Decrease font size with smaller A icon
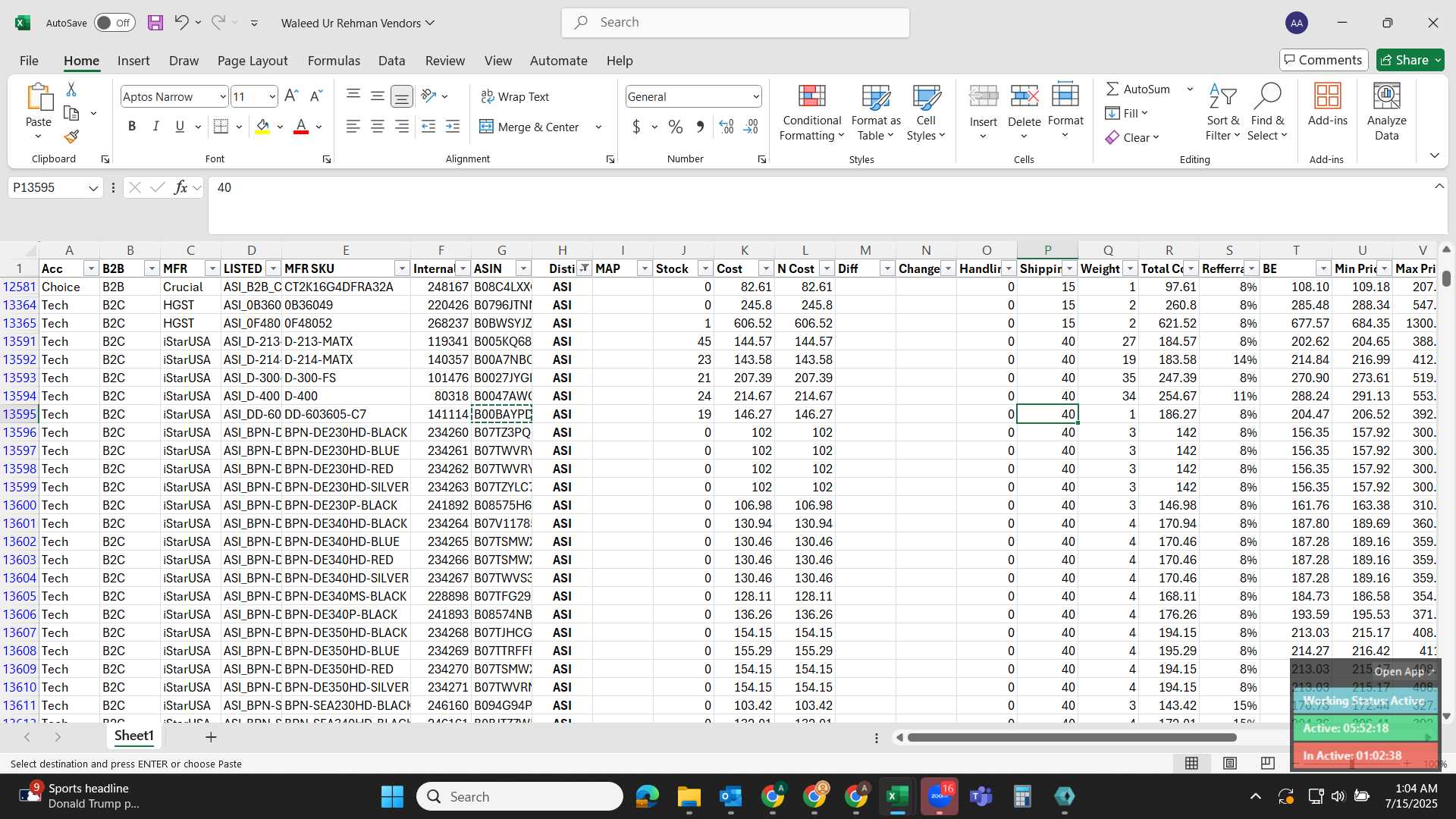This screenshot has width=1456, height=819. (316, 96)
